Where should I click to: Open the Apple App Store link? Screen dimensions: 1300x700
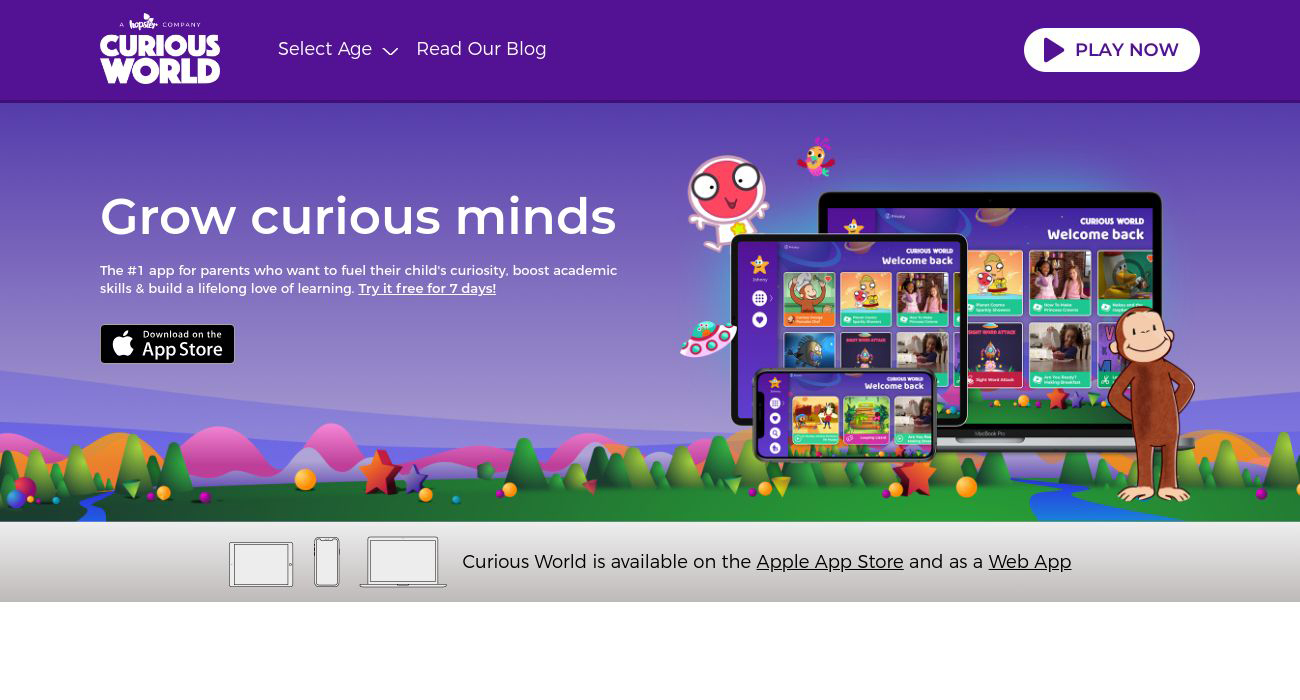(829, 562)
